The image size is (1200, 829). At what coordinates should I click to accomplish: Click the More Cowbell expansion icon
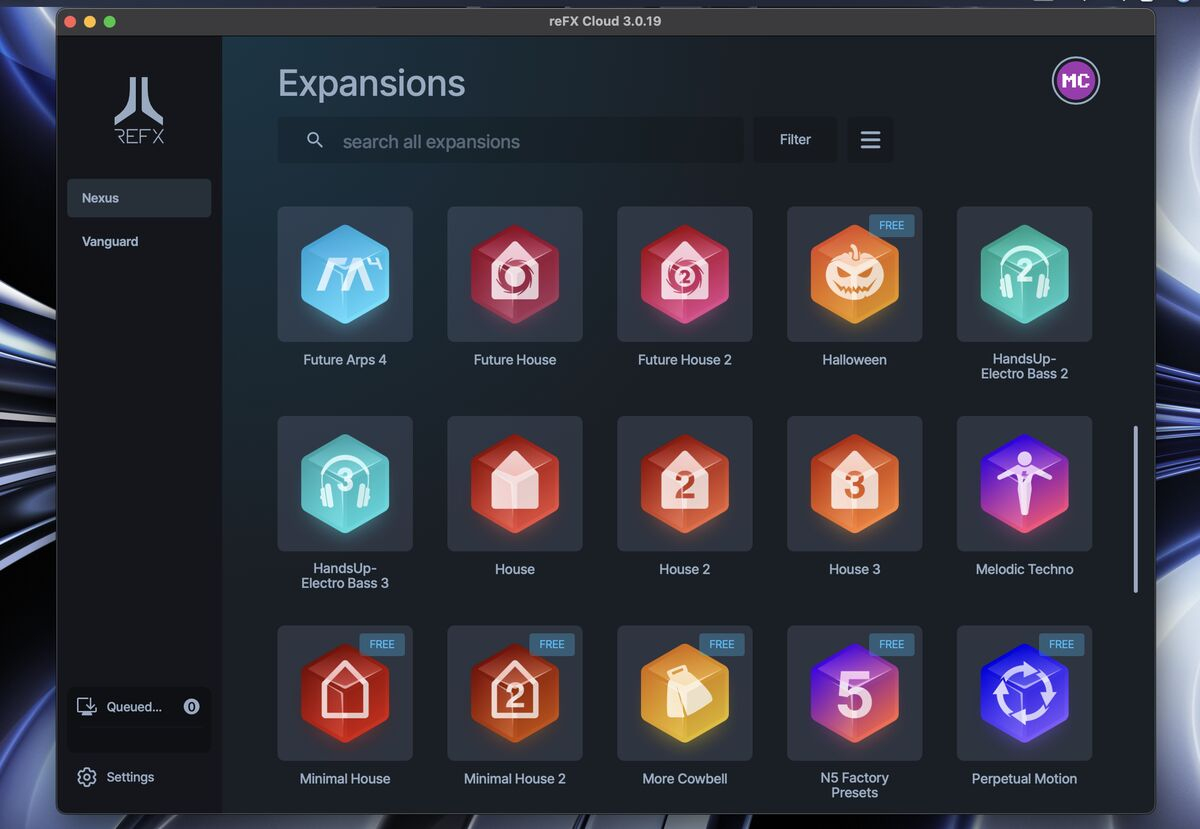click(684, 693)
